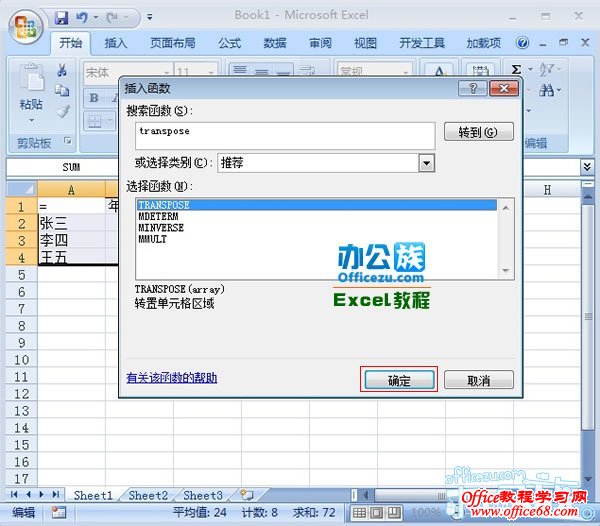Redo the last action
This screenshot has width=600, height=526.
(x=112, y=17)
